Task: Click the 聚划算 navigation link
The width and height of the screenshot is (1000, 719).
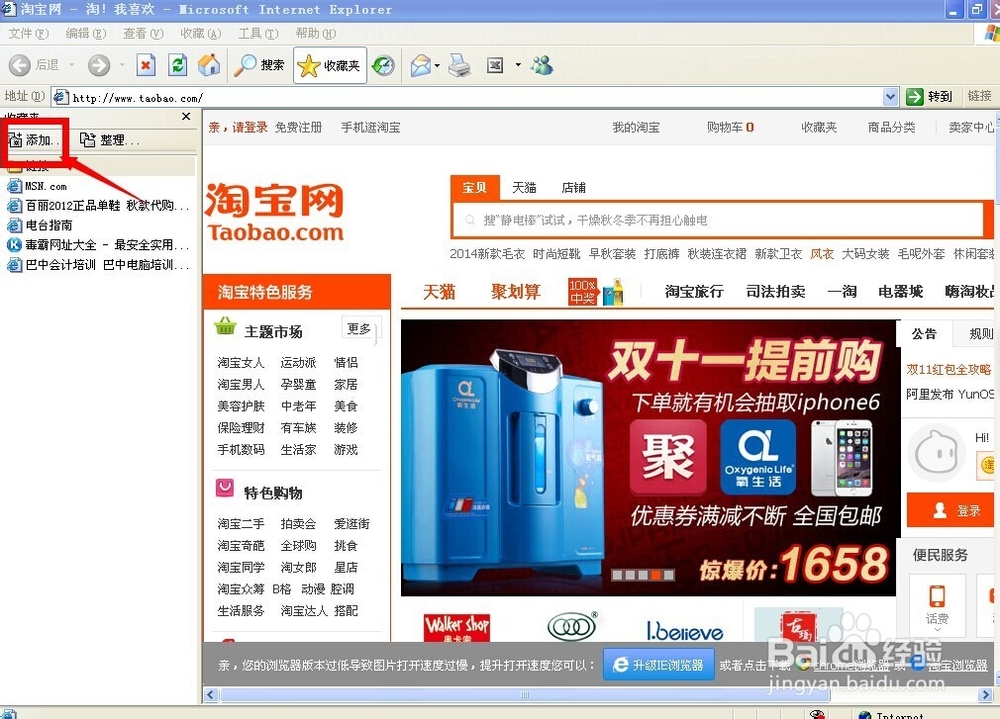Action: [x=515, y=292]
